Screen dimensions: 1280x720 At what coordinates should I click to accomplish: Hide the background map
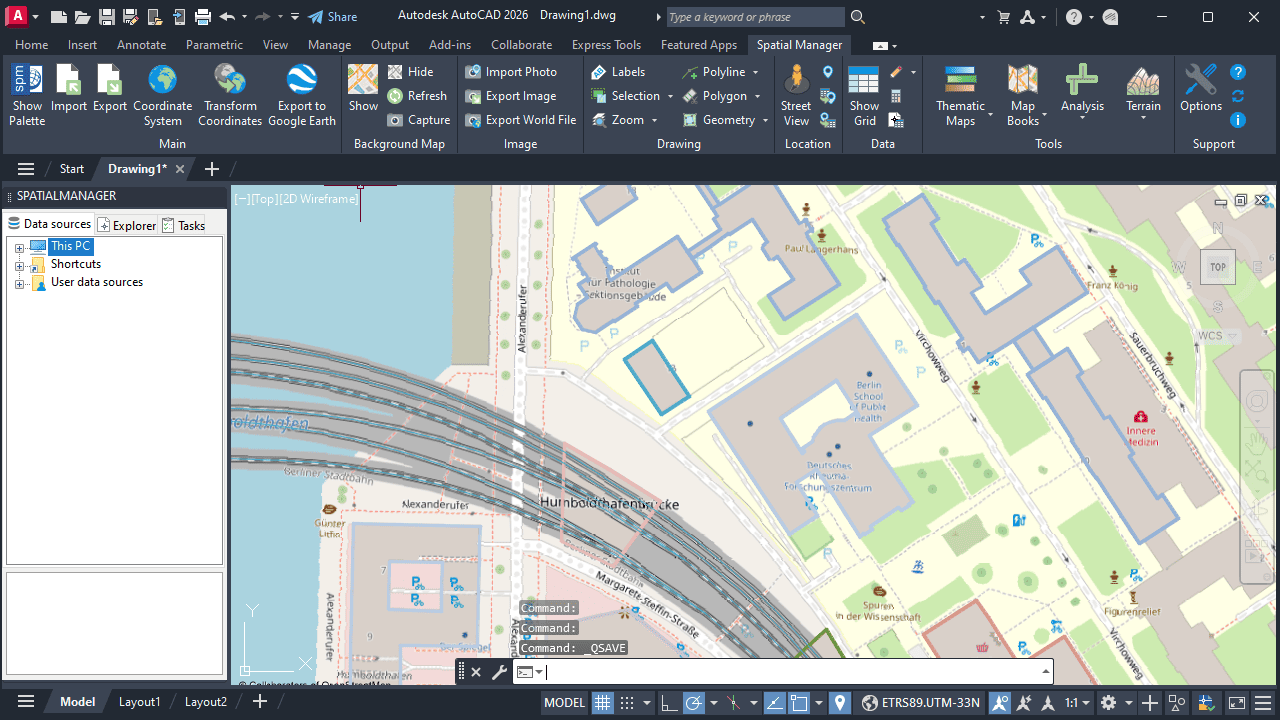click(410, 72)
